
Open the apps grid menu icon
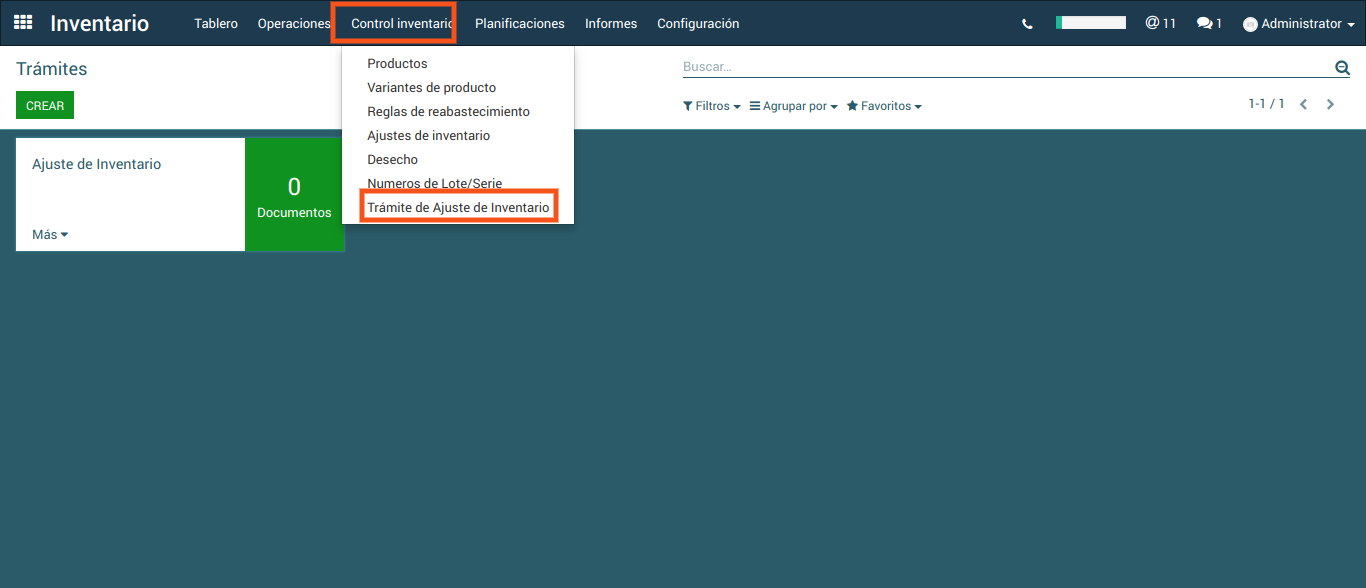[x=23, y=23]
